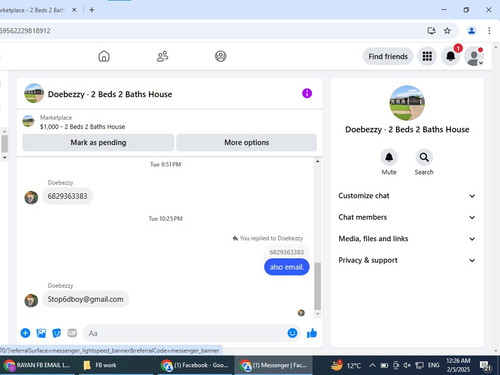This screenshot has height=375, width=500.
Task: Choose a sticker icon in composer
Action: [x=57, y=333]
